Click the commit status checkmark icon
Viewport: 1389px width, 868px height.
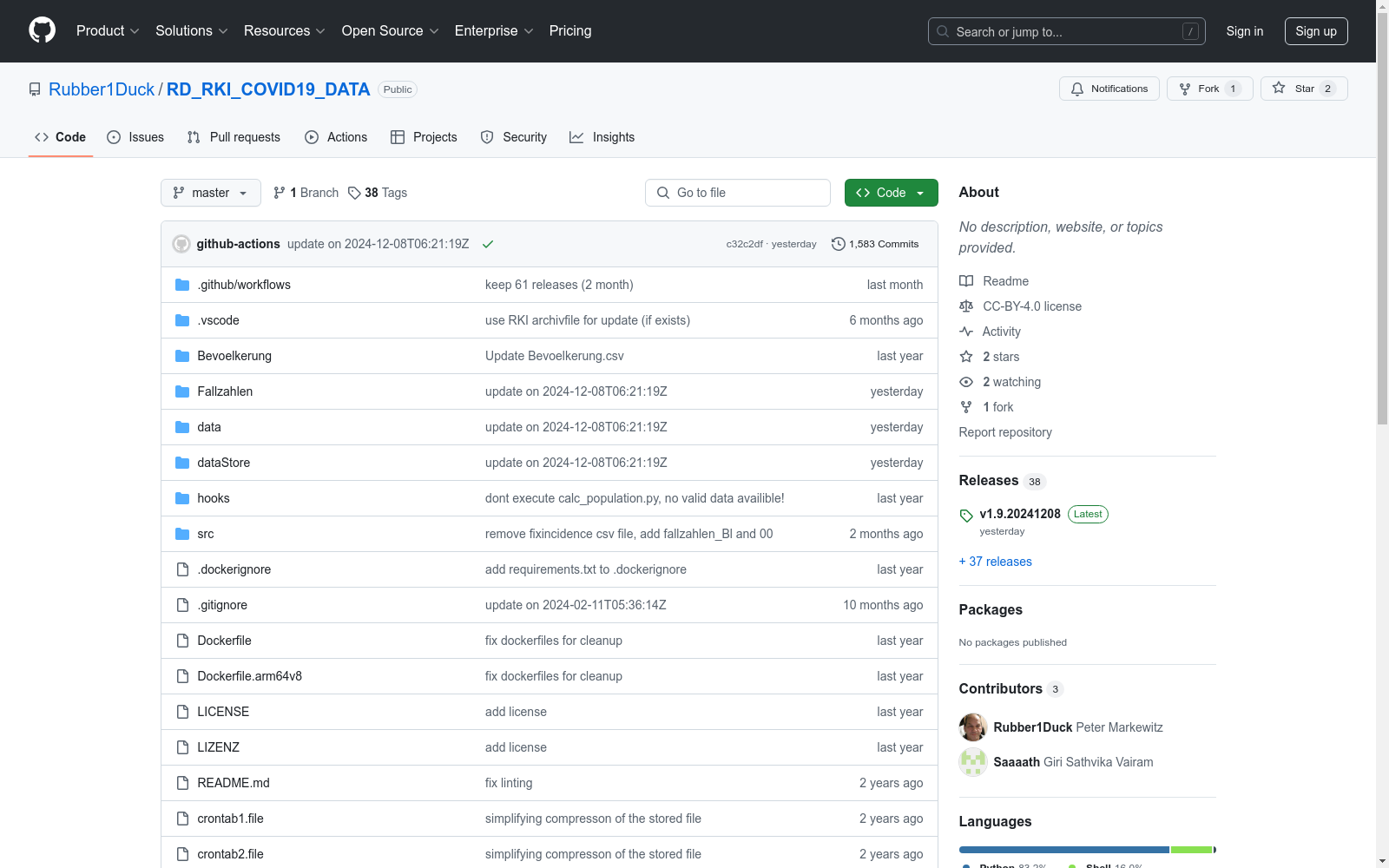(x=488, y=244)
